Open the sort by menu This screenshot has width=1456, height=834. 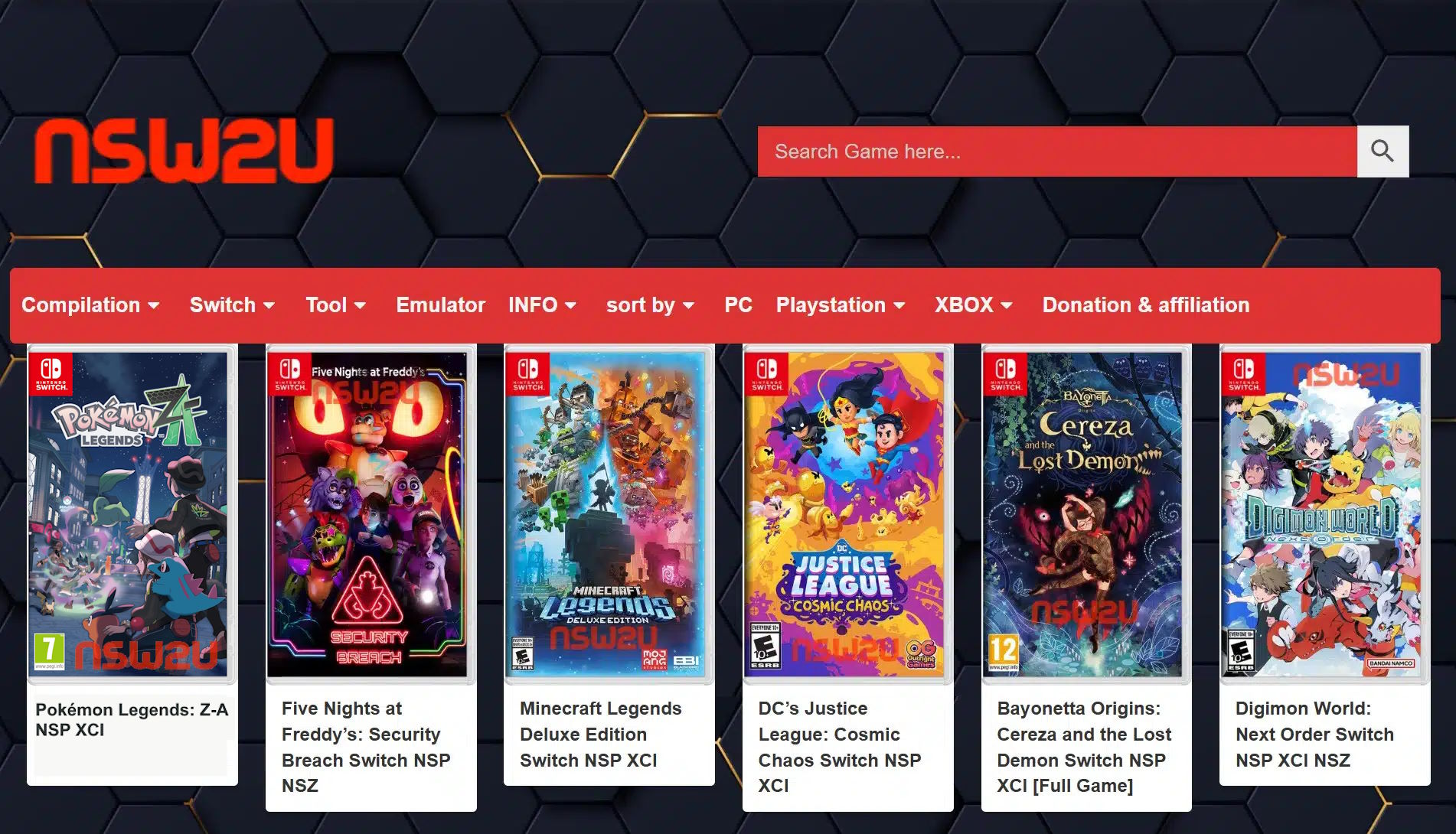pyautogui.click(x=650, y=305)
